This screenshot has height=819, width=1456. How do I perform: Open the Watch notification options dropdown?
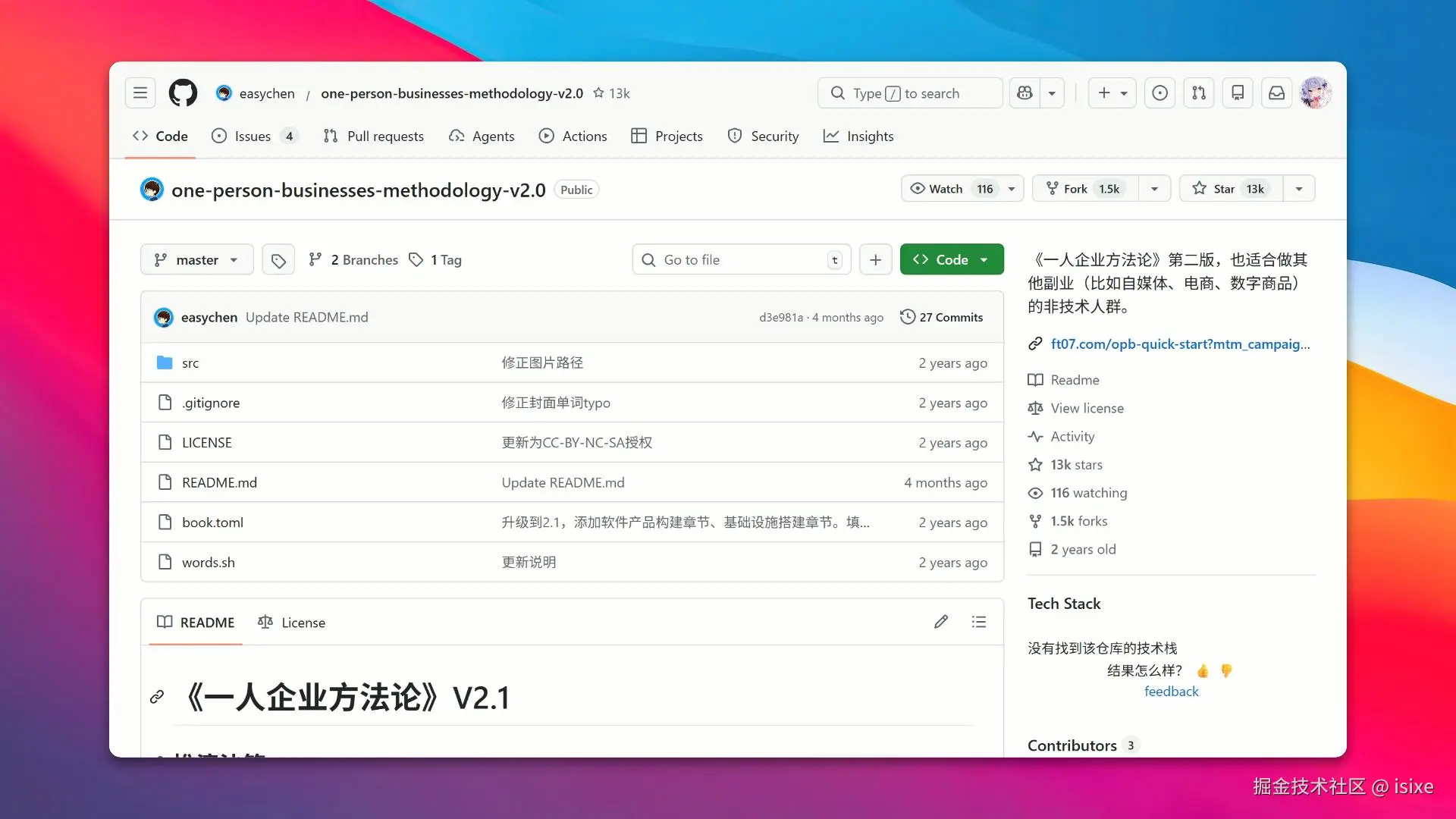(x=1013, y=188)
